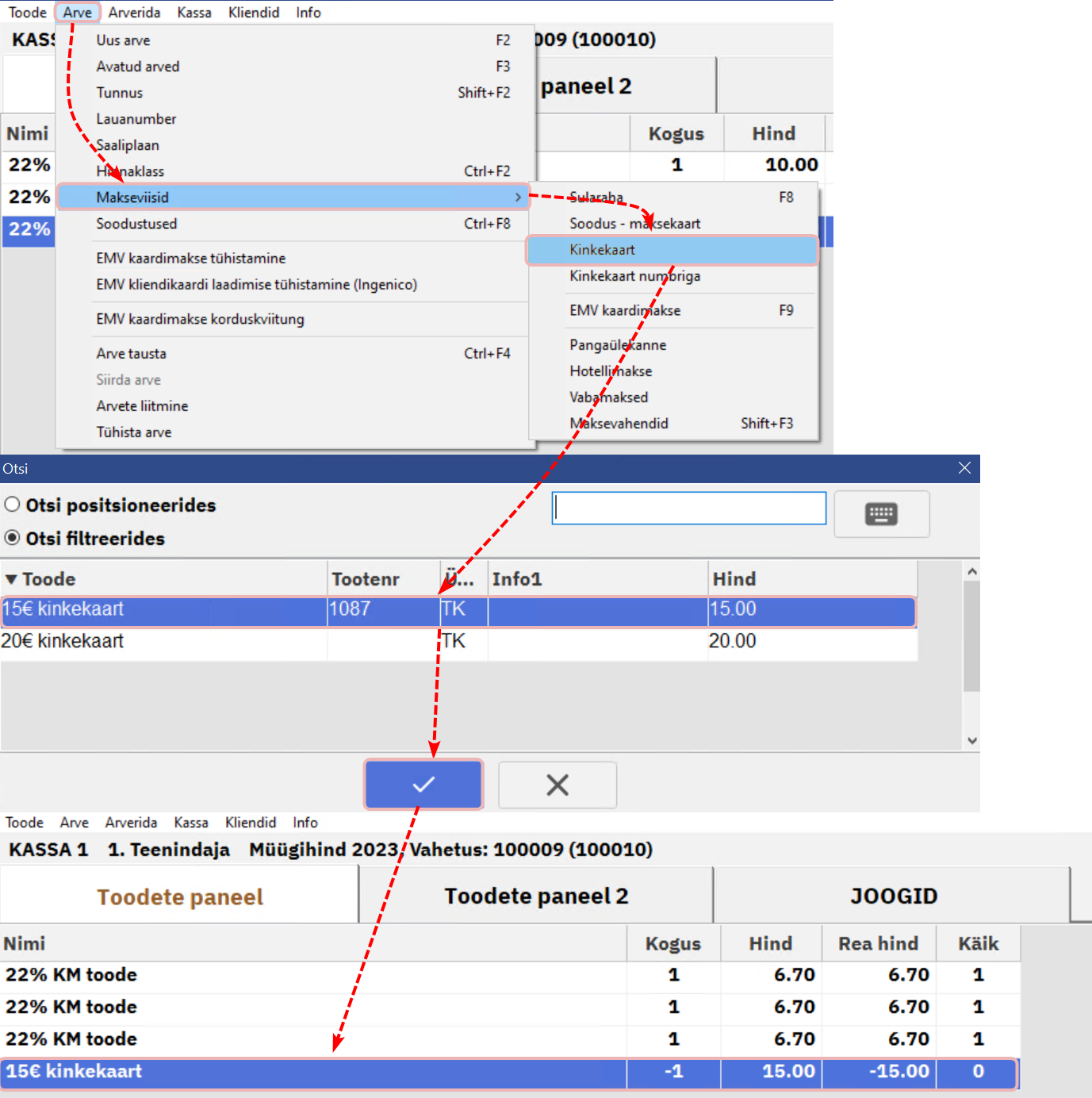Select EMV kaardimakse from submenu
1092x1098 pixels.
click(625, 310)
